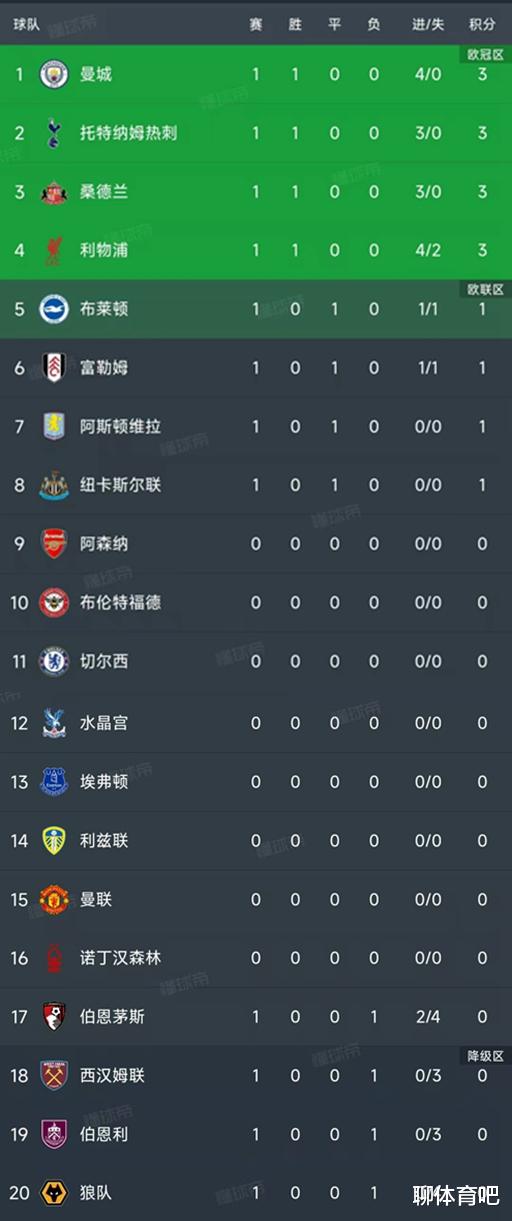Screen dimensions: 512x1221
Task: Click the Chelsea lion badge
Action: tap(53, 661)
